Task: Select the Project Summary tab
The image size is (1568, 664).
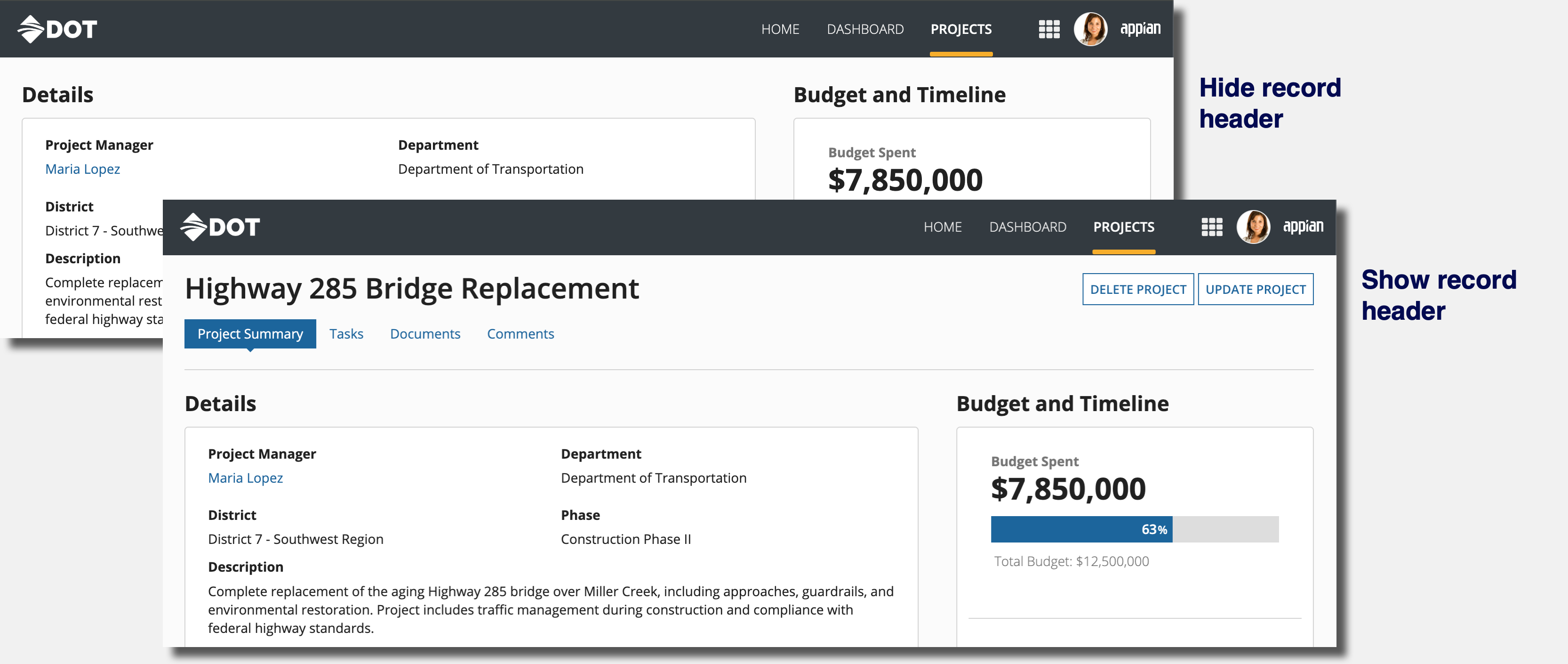Action: coord(250,334)
